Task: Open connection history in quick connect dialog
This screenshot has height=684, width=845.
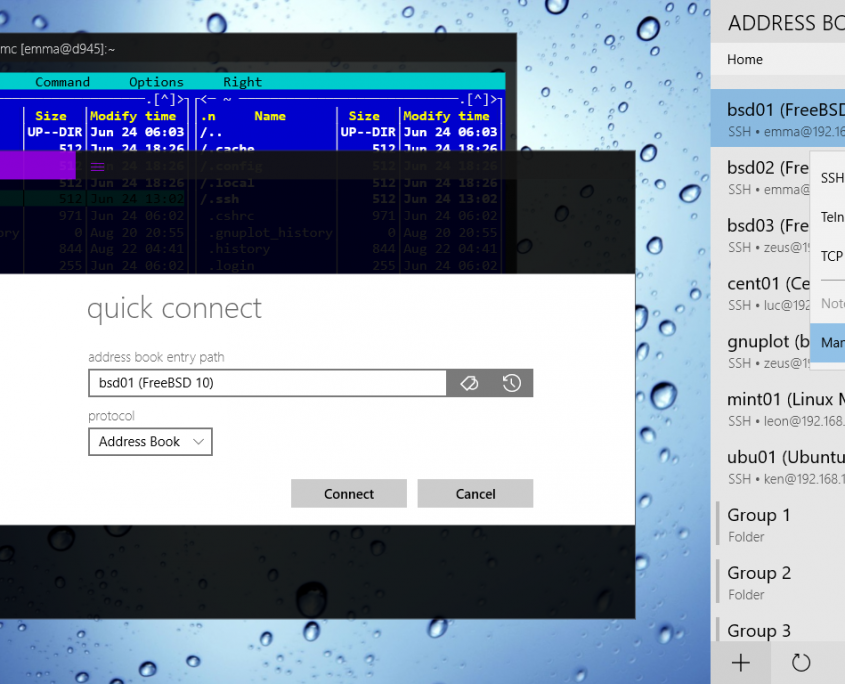Action: click(x=511, y=382)
